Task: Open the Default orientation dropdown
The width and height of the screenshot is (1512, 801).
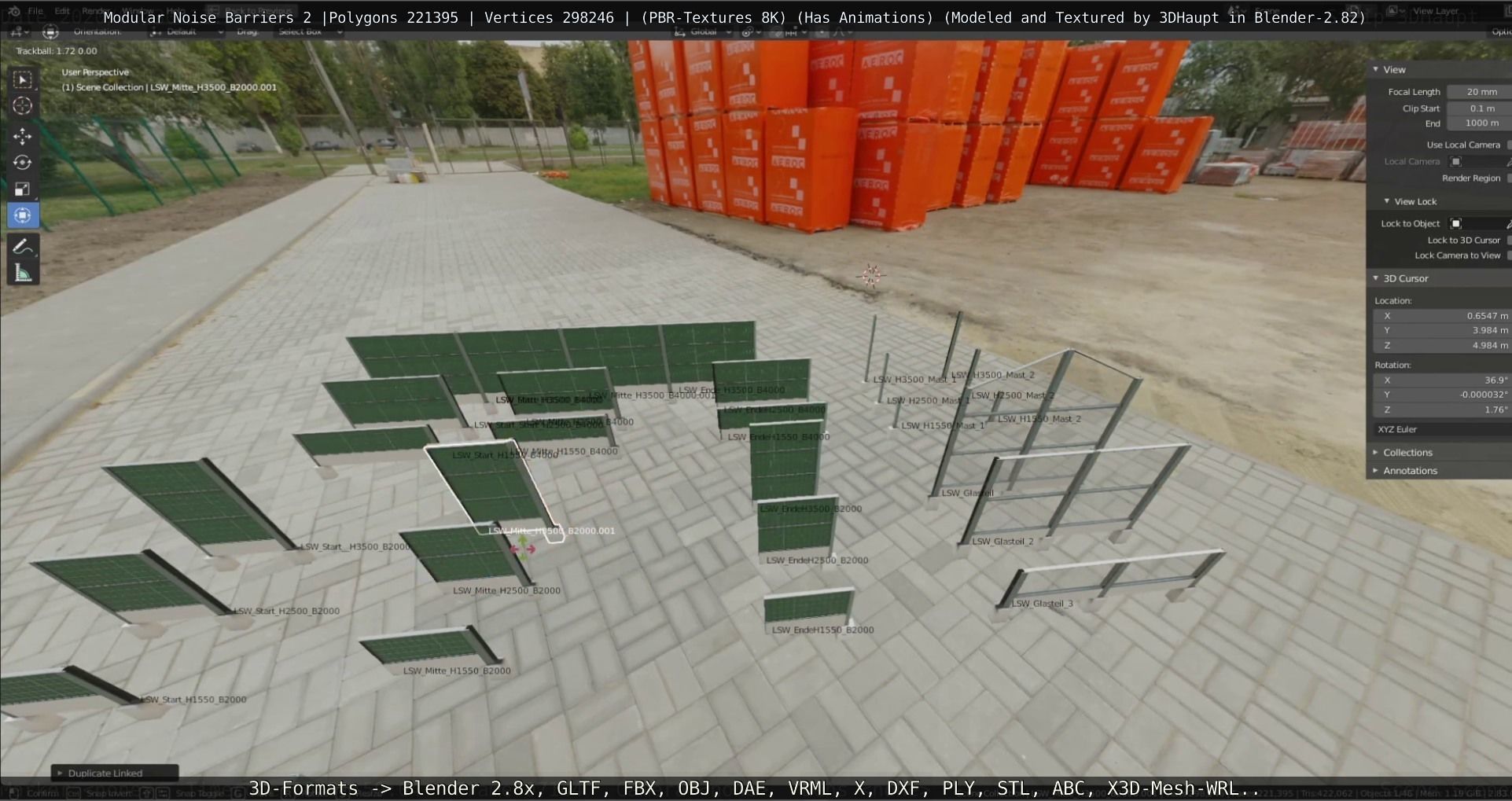Action: (x=186, y=32)
